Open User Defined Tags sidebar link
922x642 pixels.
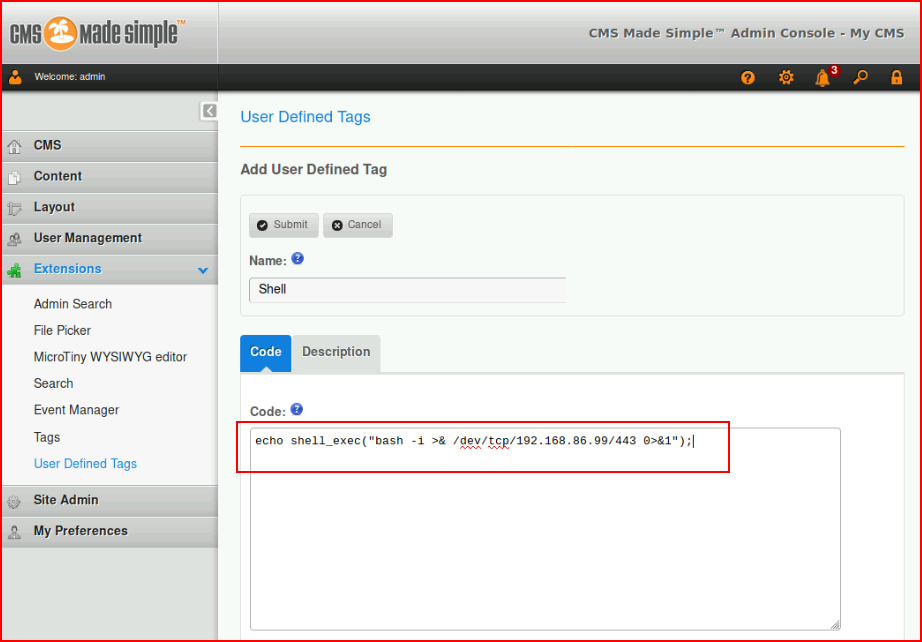[x=85, y=464]
